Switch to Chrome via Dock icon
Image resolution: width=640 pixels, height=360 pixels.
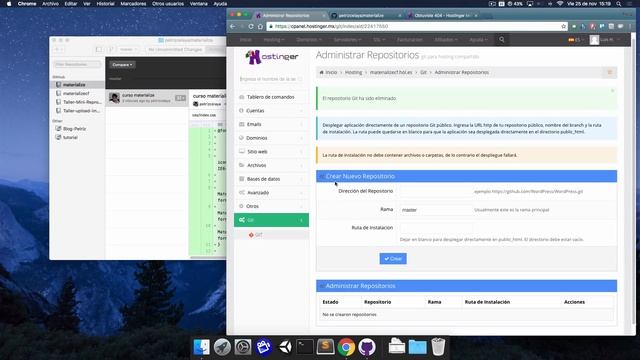click(346, 347)
